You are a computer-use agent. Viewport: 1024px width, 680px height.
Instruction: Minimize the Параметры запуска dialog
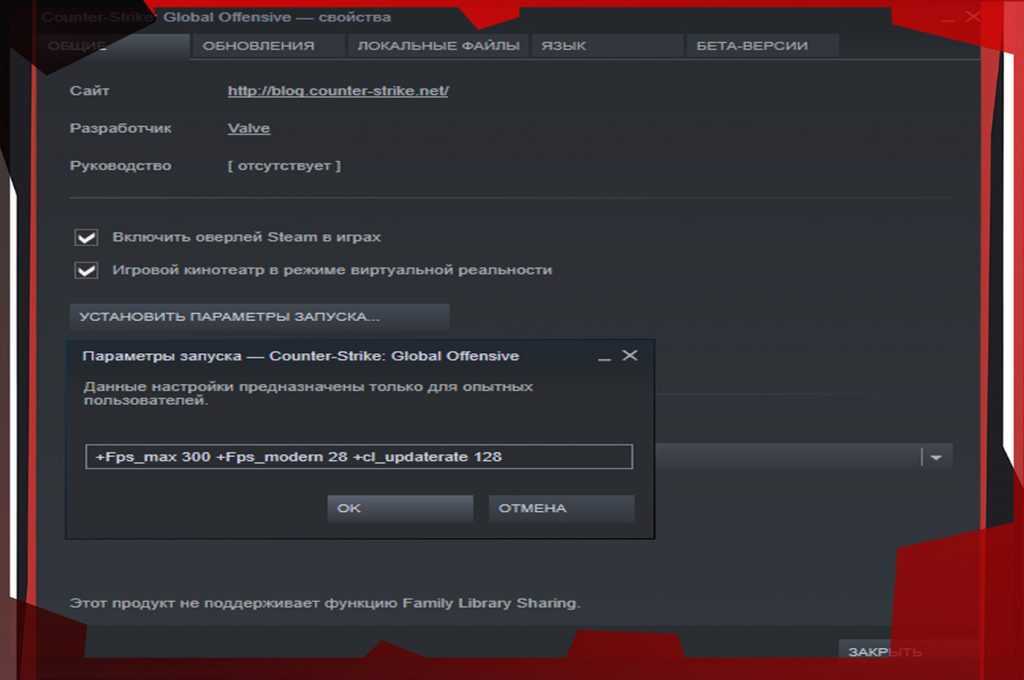[605, 357]
